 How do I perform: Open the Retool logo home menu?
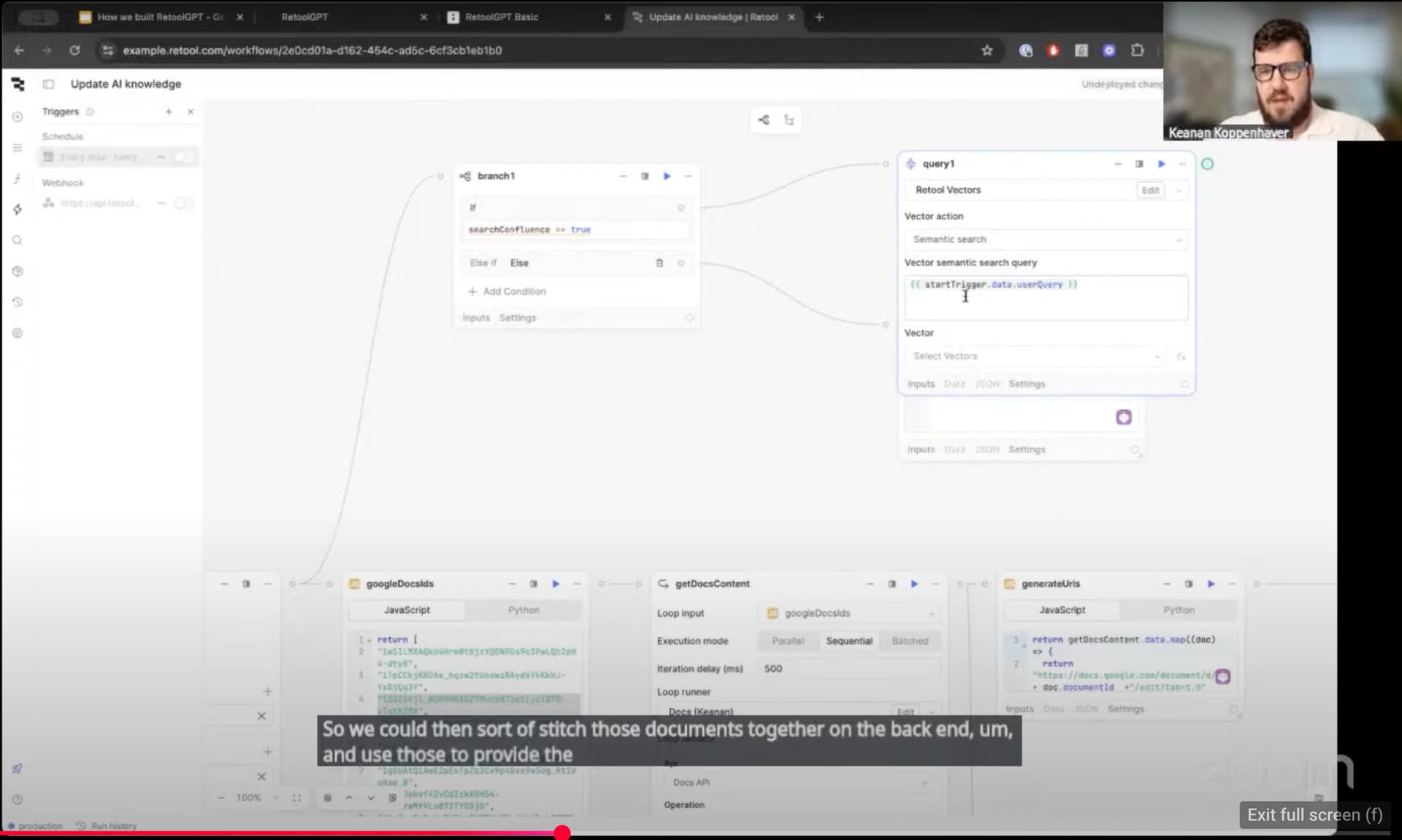tap(18, 84)
